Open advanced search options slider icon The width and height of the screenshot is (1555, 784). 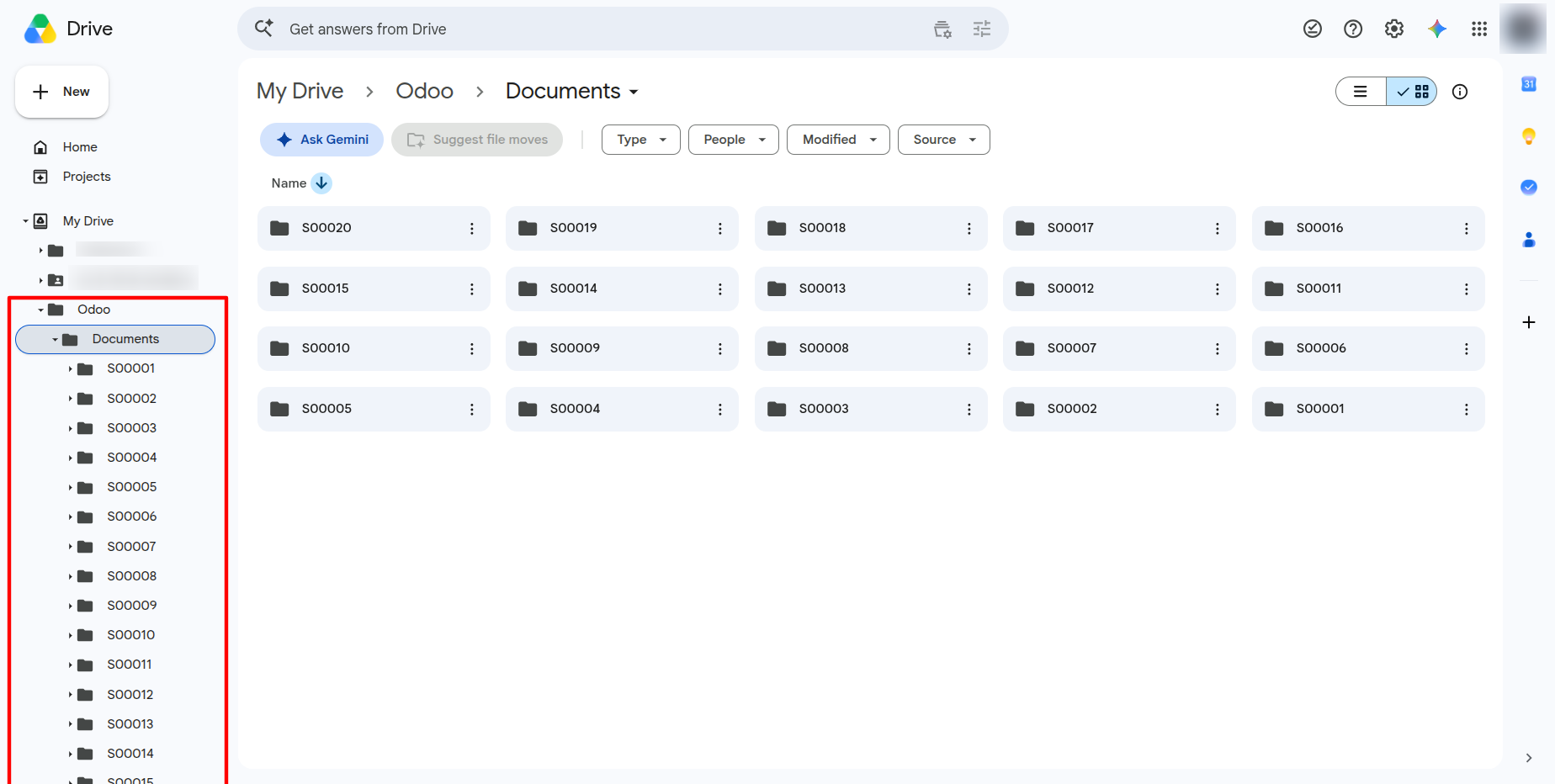tap(982, 29)
